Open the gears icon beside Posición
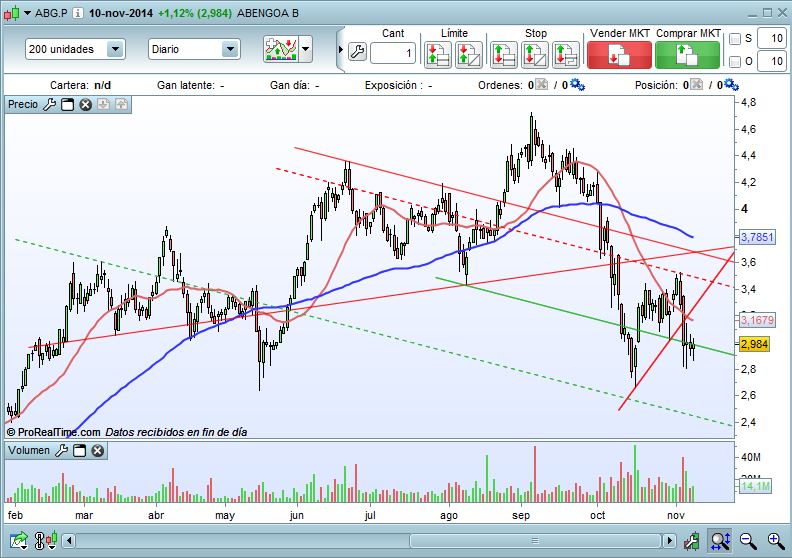 (x=731, y=84)
